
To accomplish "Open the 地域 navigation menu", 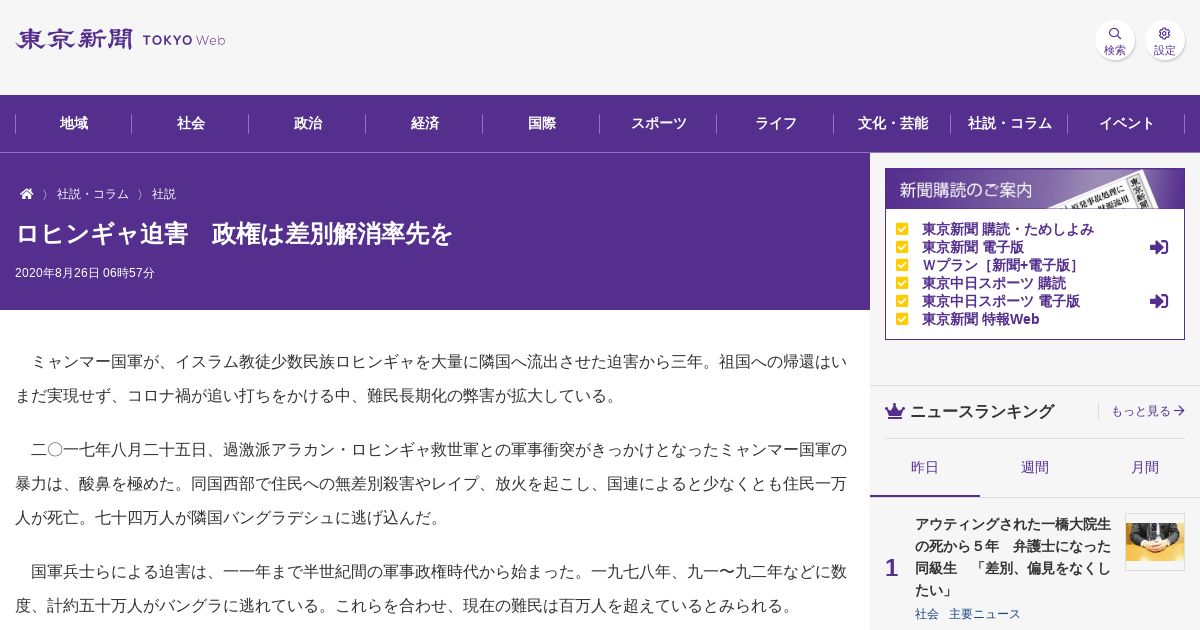I will point(74,124).
